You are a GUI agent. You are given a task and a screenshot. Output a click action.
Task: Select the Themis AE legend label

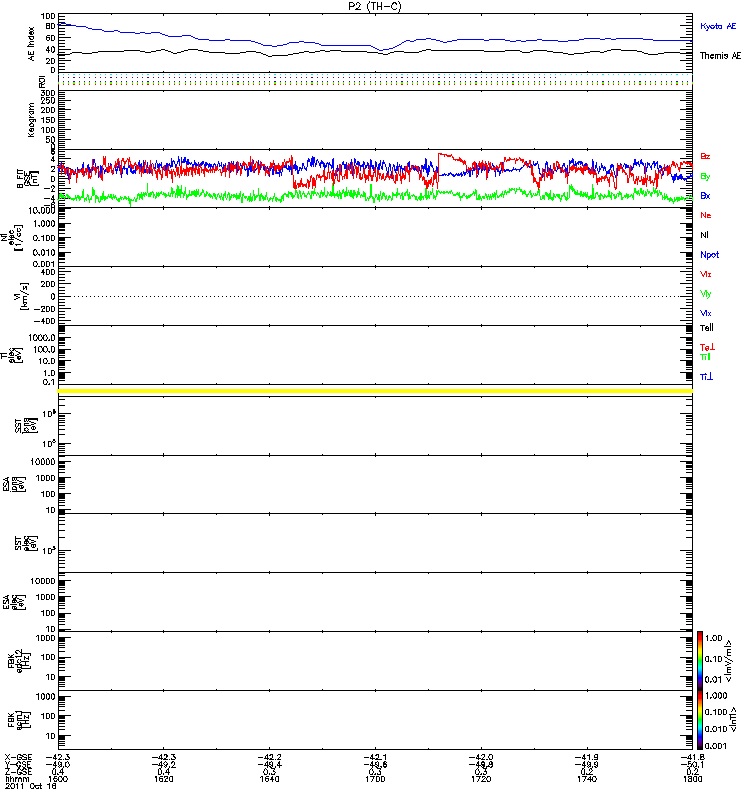pos(720,56)
